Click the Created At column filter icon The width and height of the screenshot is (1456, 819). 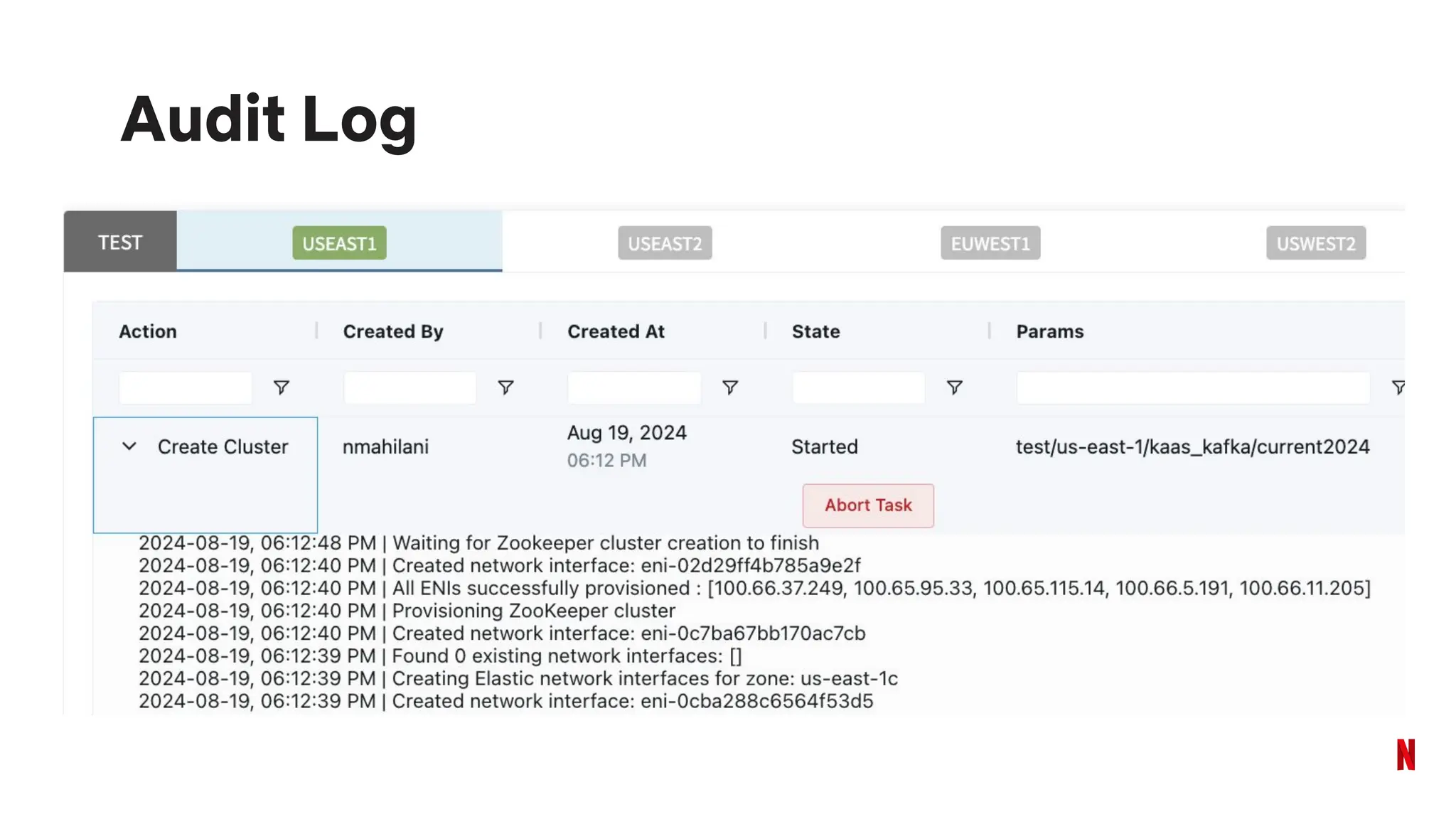tap(730, 387)
